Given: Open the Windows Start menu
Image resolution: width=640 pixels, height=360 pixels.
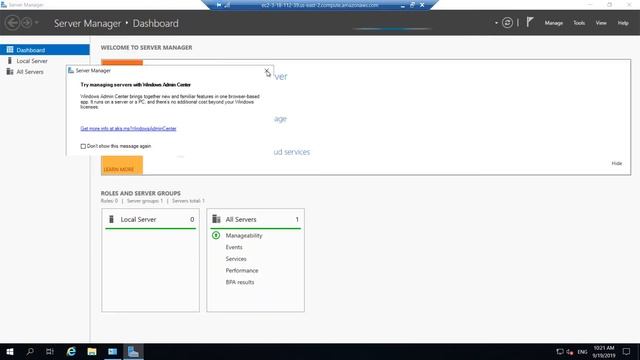Looking at the screenshot, I should pyautogui.click(x=10, y=351).
